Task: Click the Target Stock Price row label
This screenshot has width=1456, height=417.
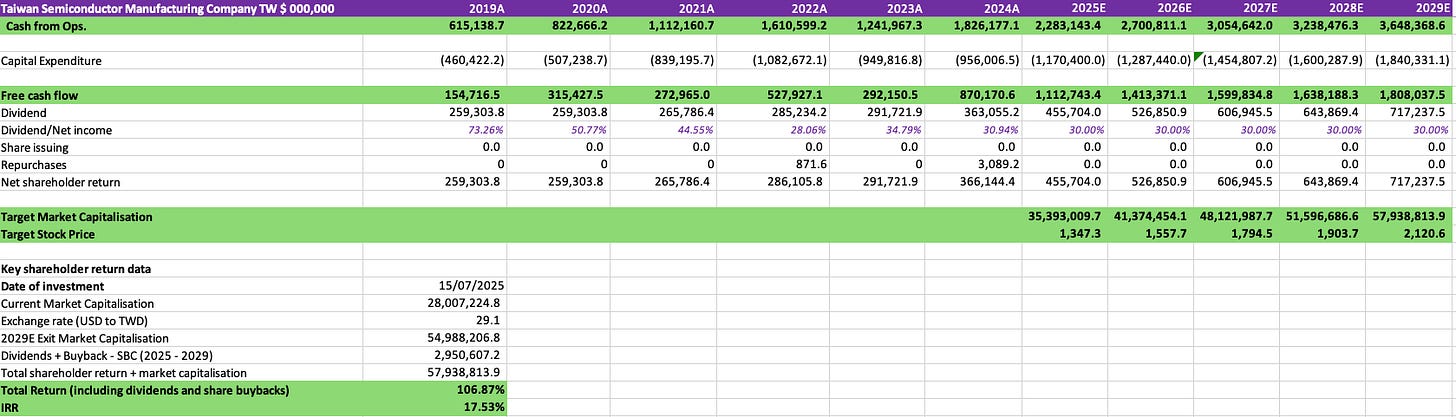Action: point(50,234)
